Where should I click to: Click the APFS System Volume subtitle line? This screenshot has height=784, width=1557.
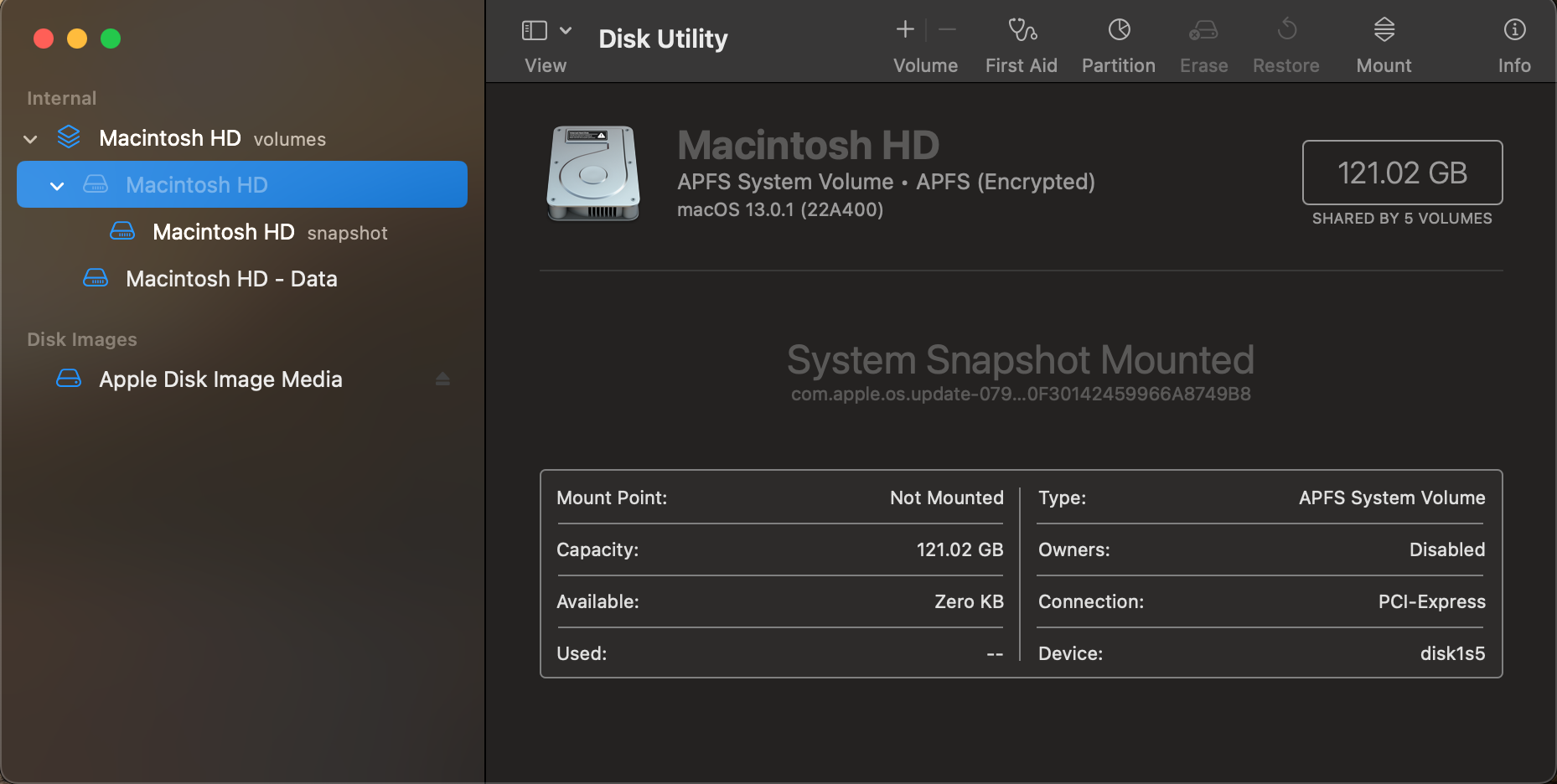pyautogui.click(x=886, y=182)
